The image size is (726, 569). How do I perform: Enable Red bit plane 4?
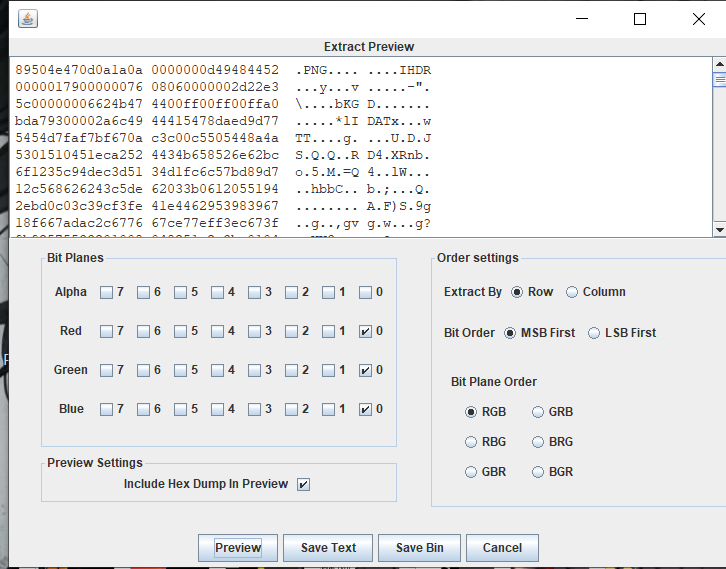[x=218, y=331]
